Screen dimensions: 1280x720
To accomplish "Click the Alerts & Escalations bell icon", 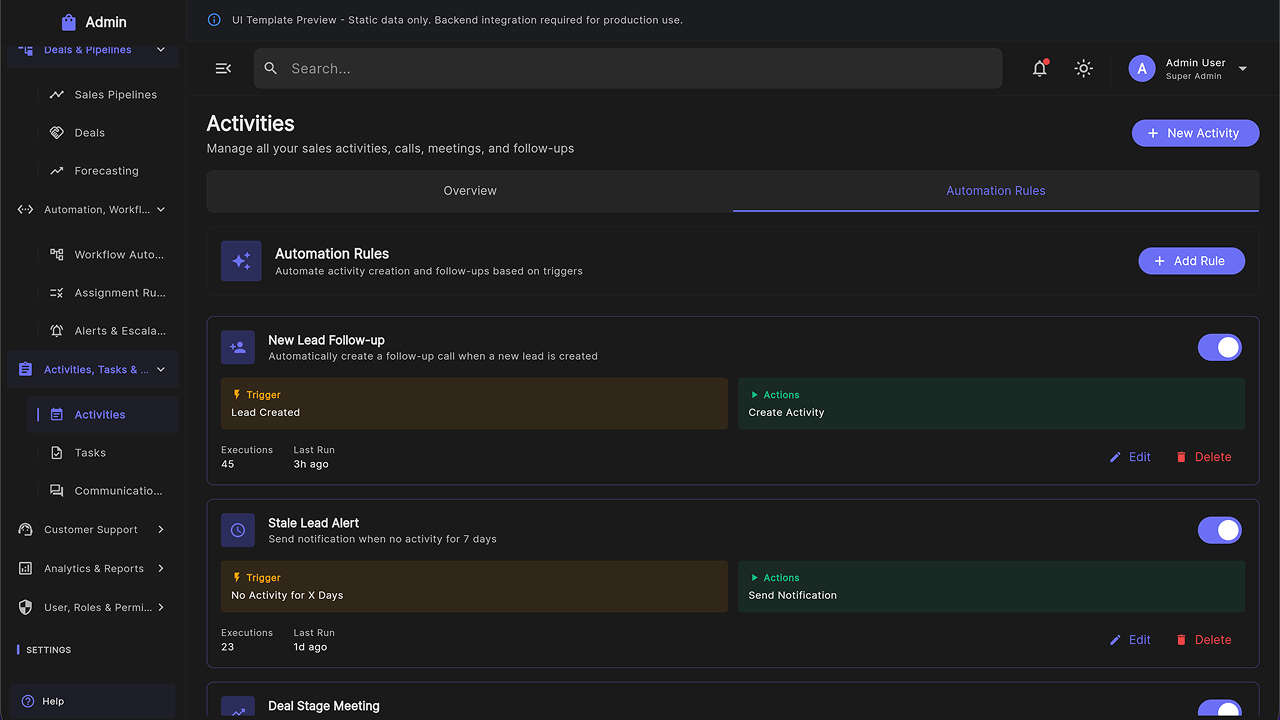I will click(x=57, y=331).
